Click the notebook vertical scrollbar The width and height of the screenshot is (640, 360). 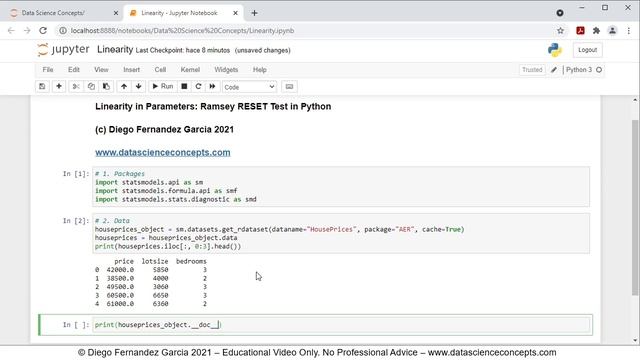pos(635,207)
